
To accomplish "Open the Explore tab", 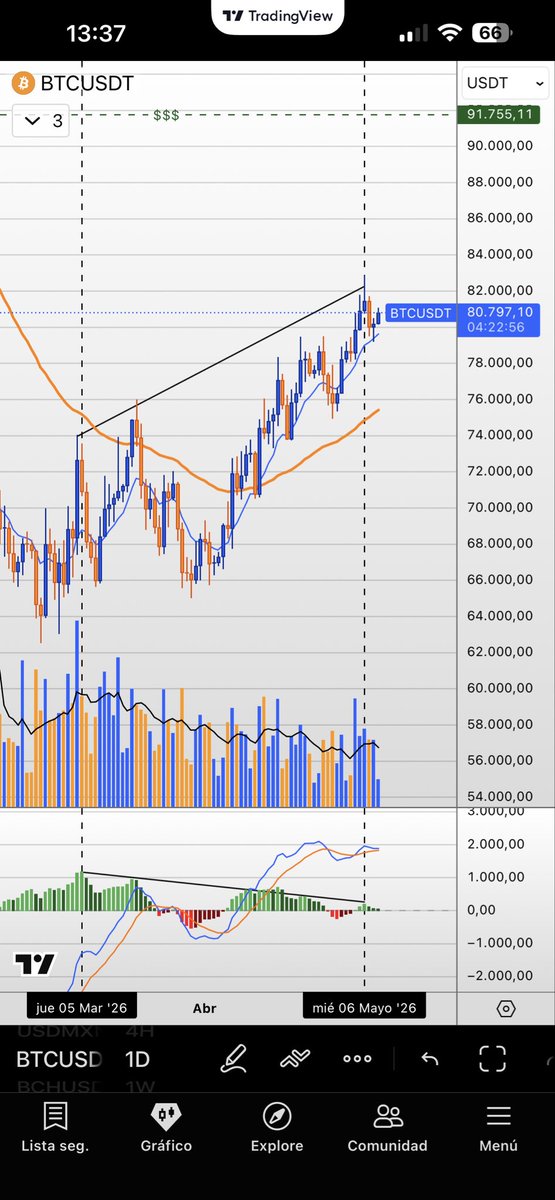I will pos(277,1128).
